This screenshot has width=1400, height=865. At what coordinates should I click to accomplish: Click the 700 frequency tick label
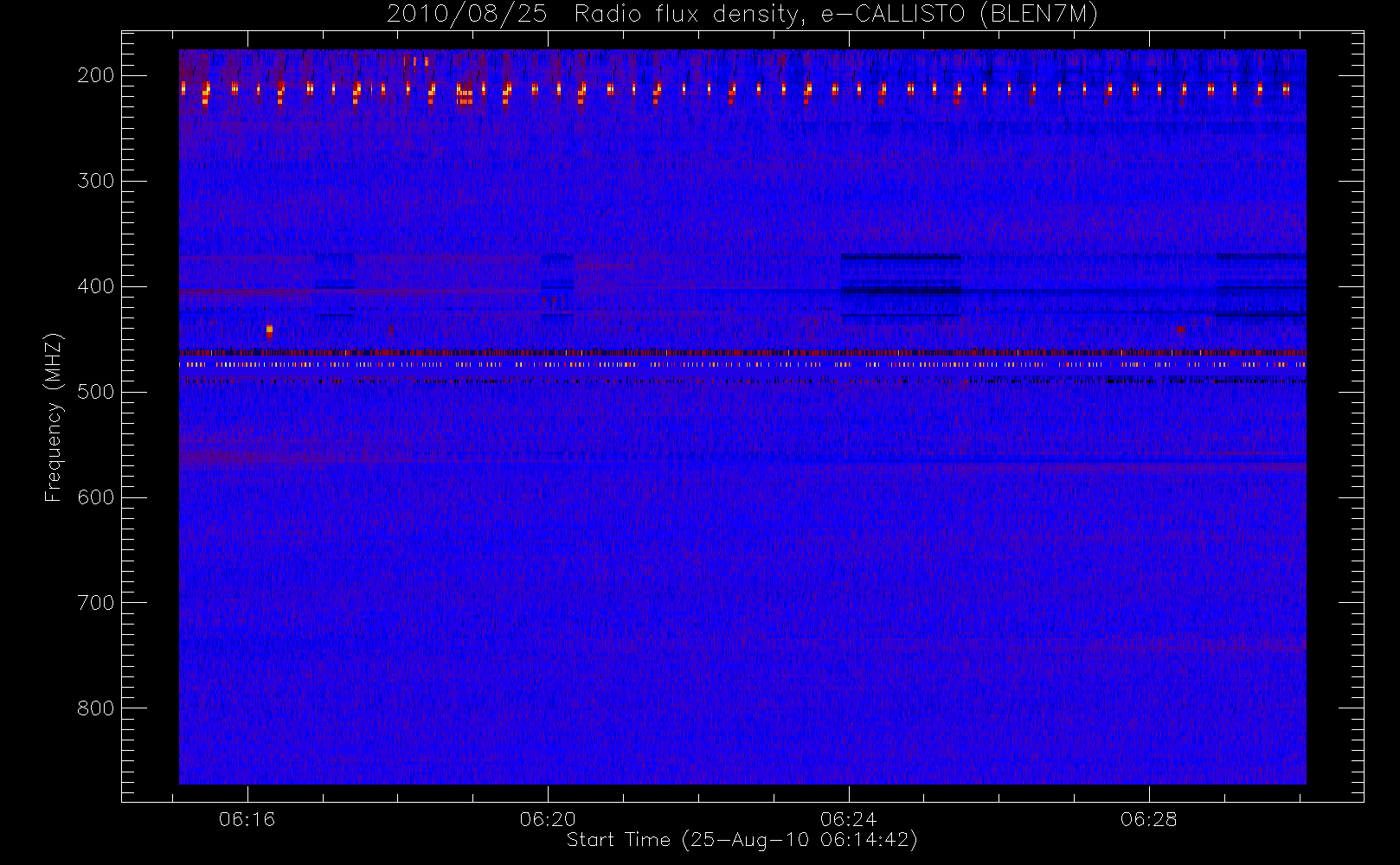click(96, 603)
